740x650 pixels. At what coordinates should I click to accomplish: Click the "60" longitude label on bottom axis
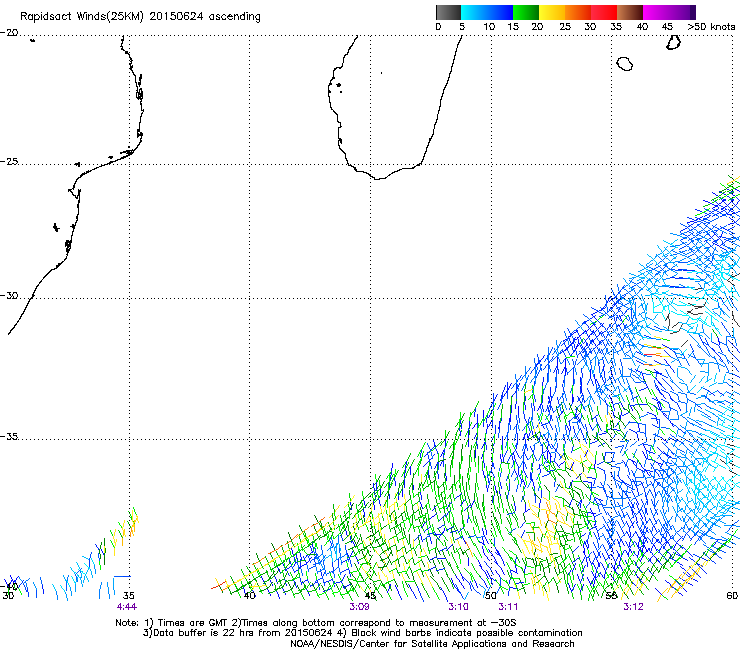click(732, 596)
